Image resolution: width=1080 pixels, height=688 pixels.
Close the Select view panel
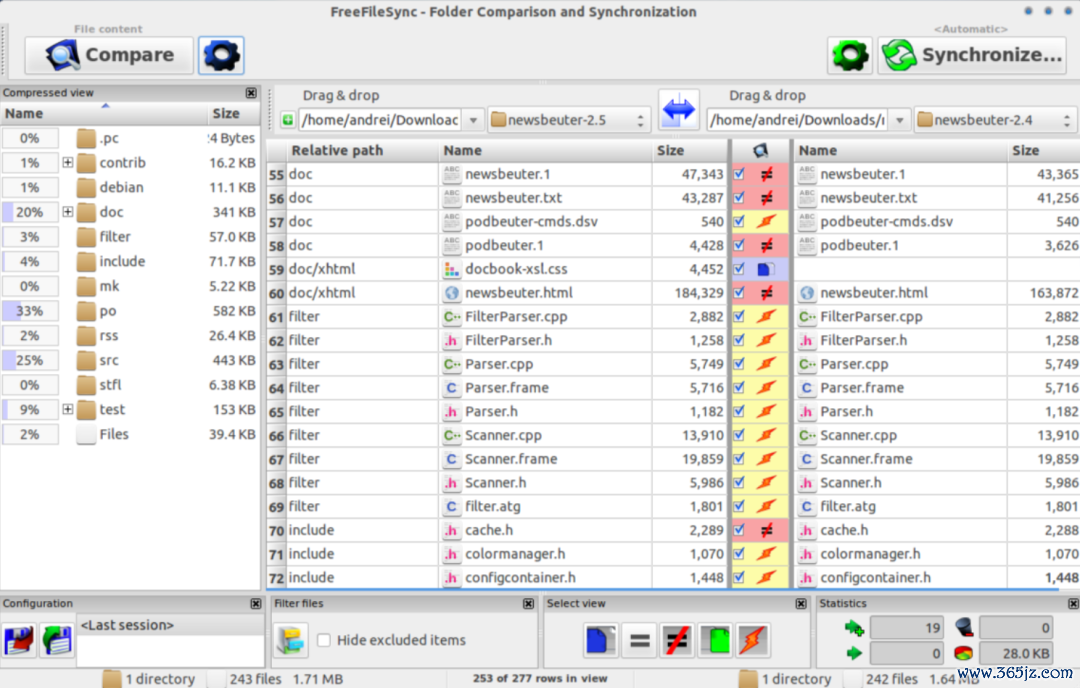coord(801,604)
